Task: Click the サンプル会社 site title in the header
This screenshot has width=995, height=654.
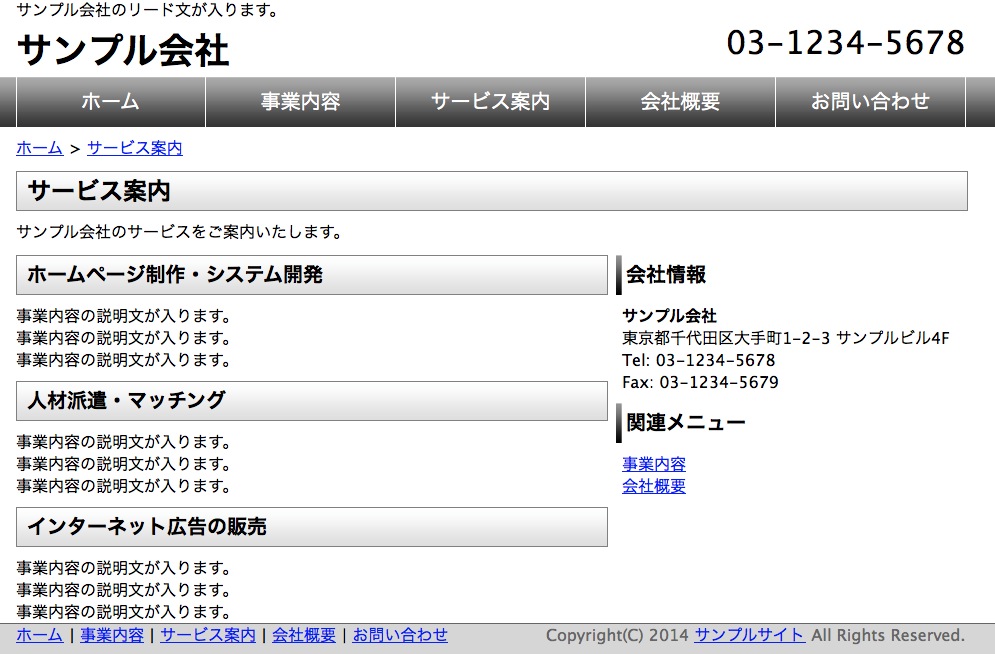Action: [x=123, y=50]
